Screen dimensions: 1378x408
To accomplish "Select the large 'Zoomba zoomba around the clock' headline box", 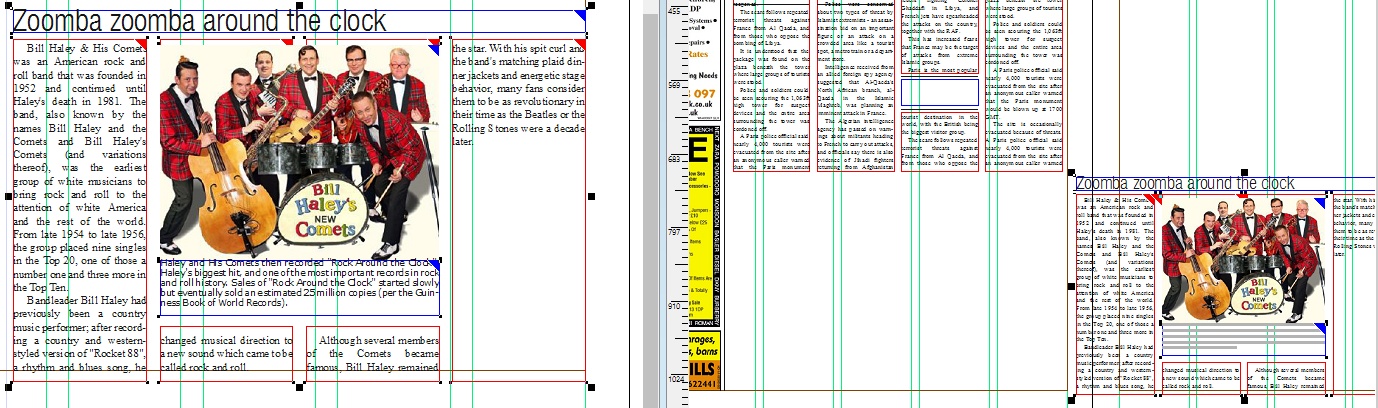I will 298,22.
